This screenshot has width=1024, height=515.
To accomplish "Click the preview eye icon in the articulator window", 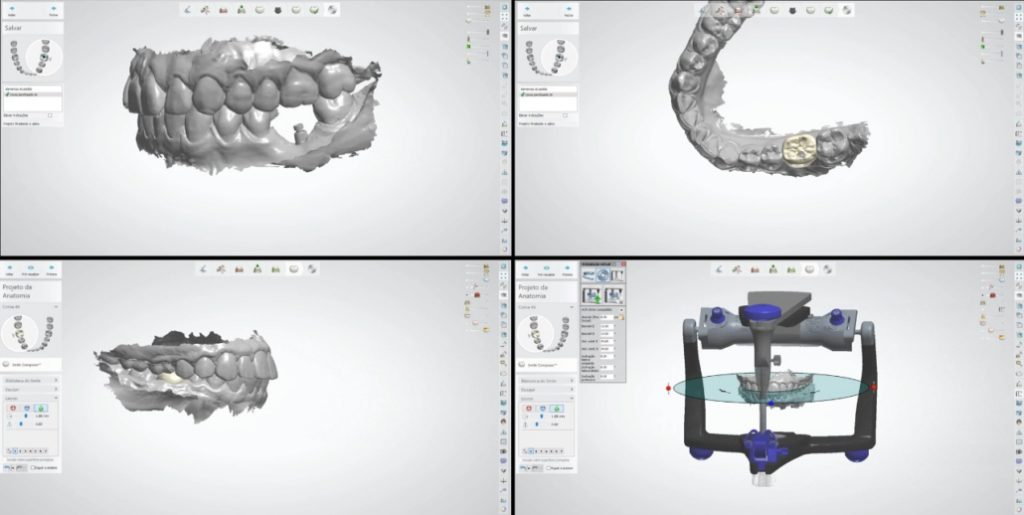I will (546, 268).
